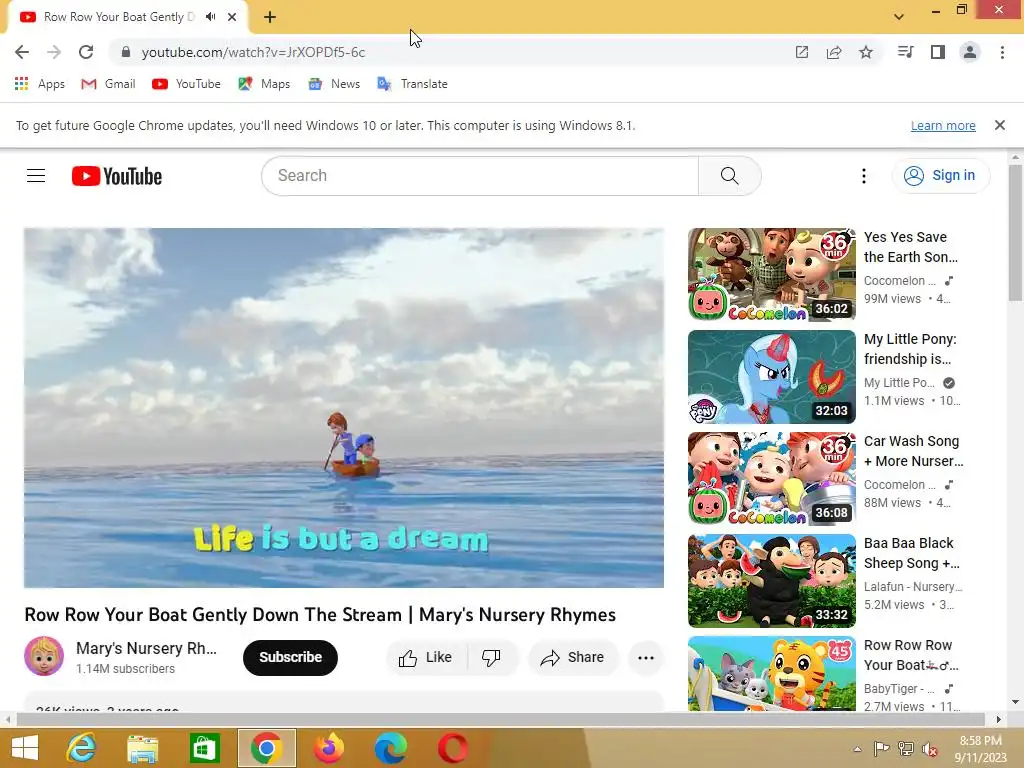Open the tab search chevron
This screenshot has width=1024, height=768.
point(899,17)
